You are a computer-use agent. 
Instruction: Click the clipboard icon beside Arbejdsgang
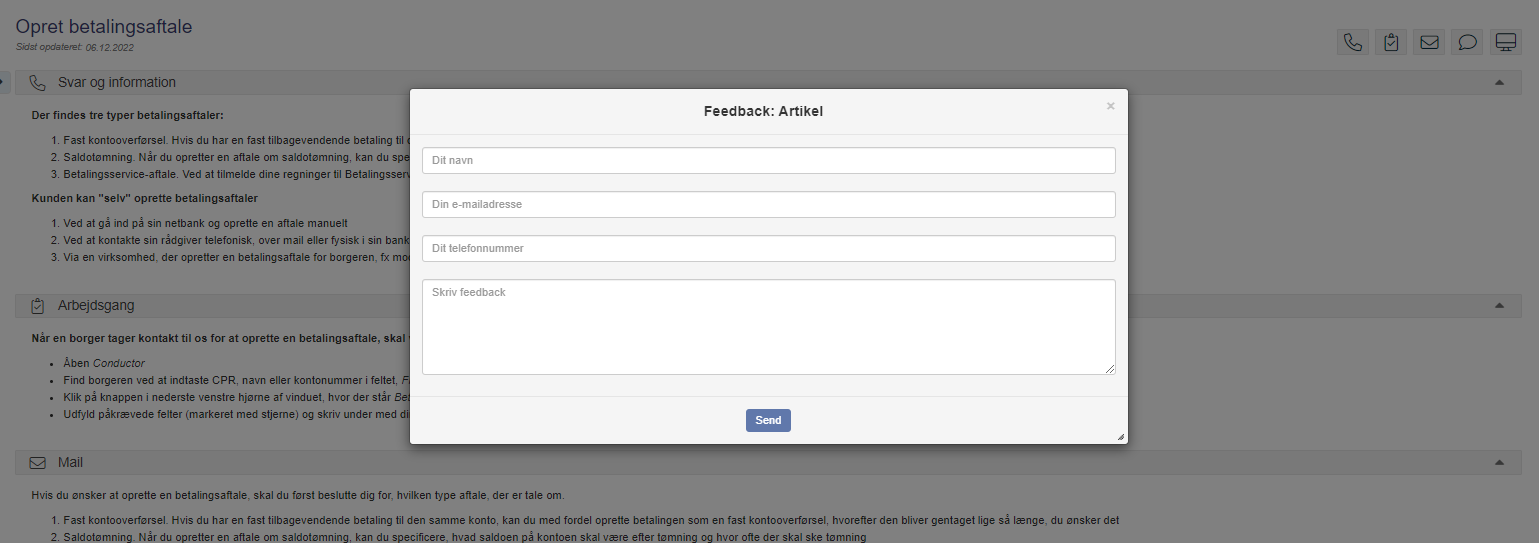(38, 305)
